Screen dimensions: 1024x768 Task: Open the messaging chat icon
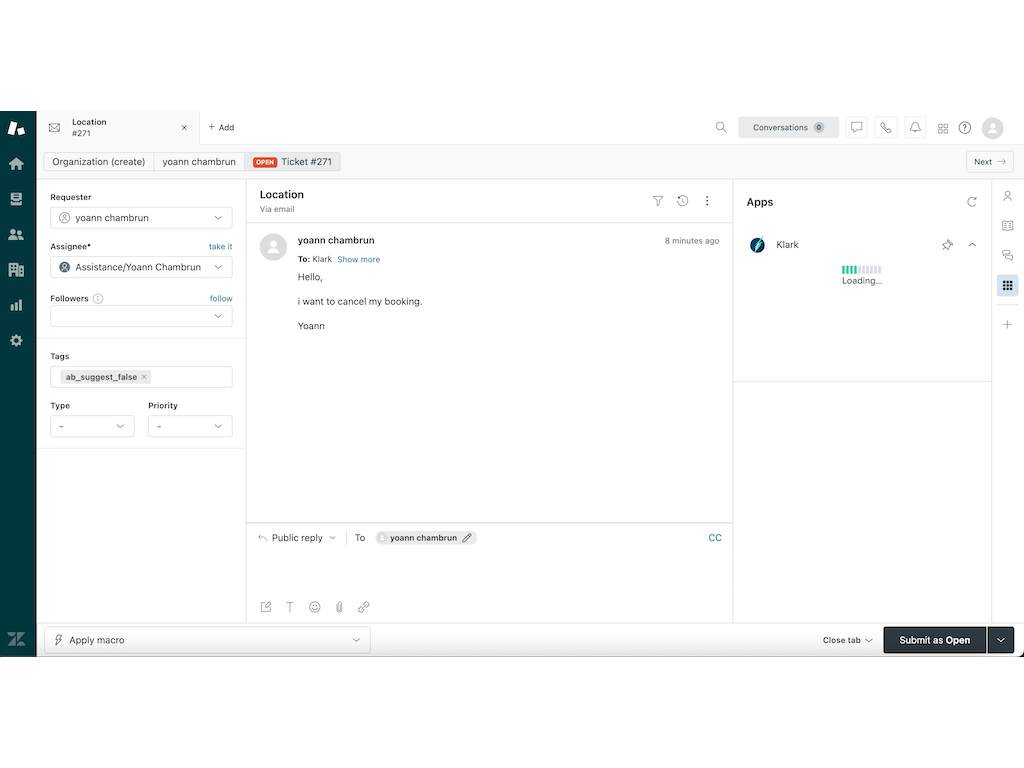point(857,127)
